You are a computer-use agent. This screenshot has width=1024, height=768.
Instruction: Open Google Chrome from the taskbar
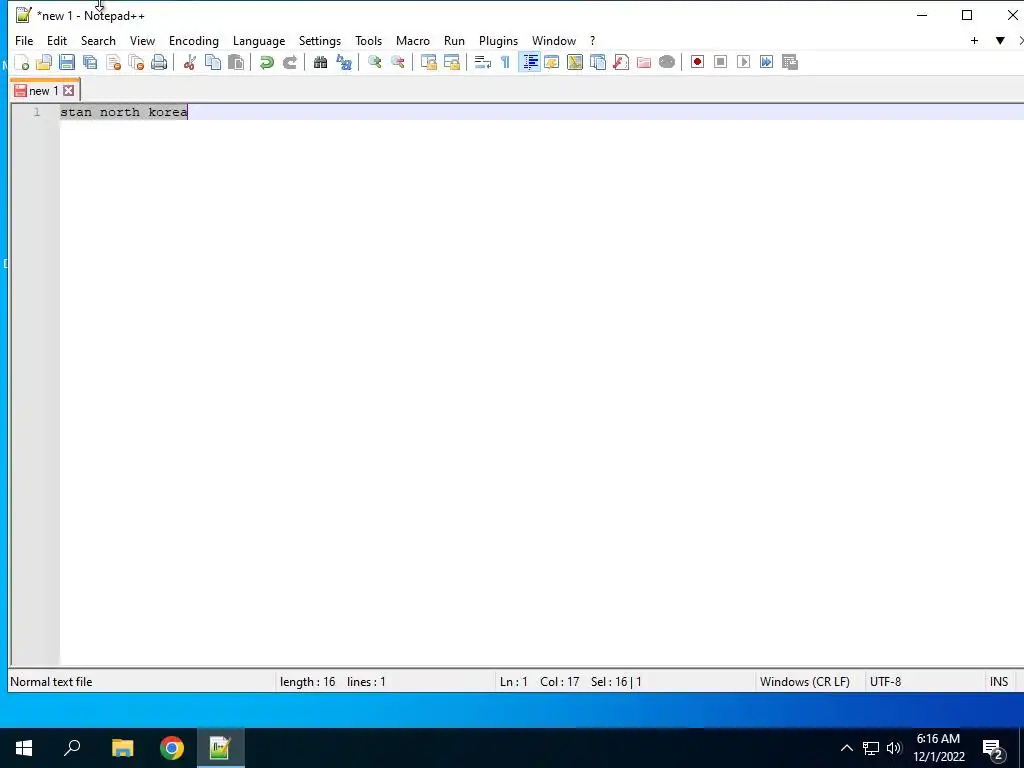pos(172,748)
